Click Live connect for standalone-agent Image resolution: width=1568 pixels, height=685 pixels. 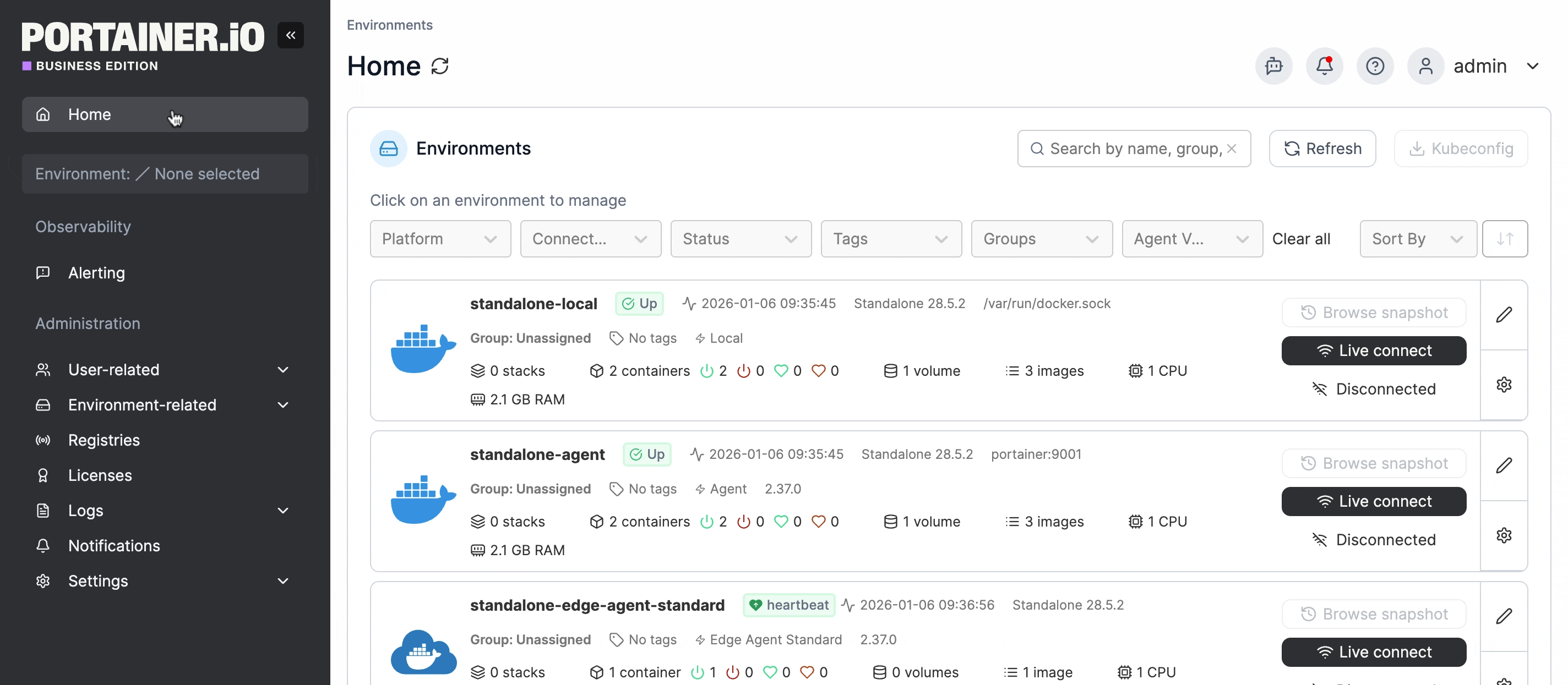(1373, 501)
